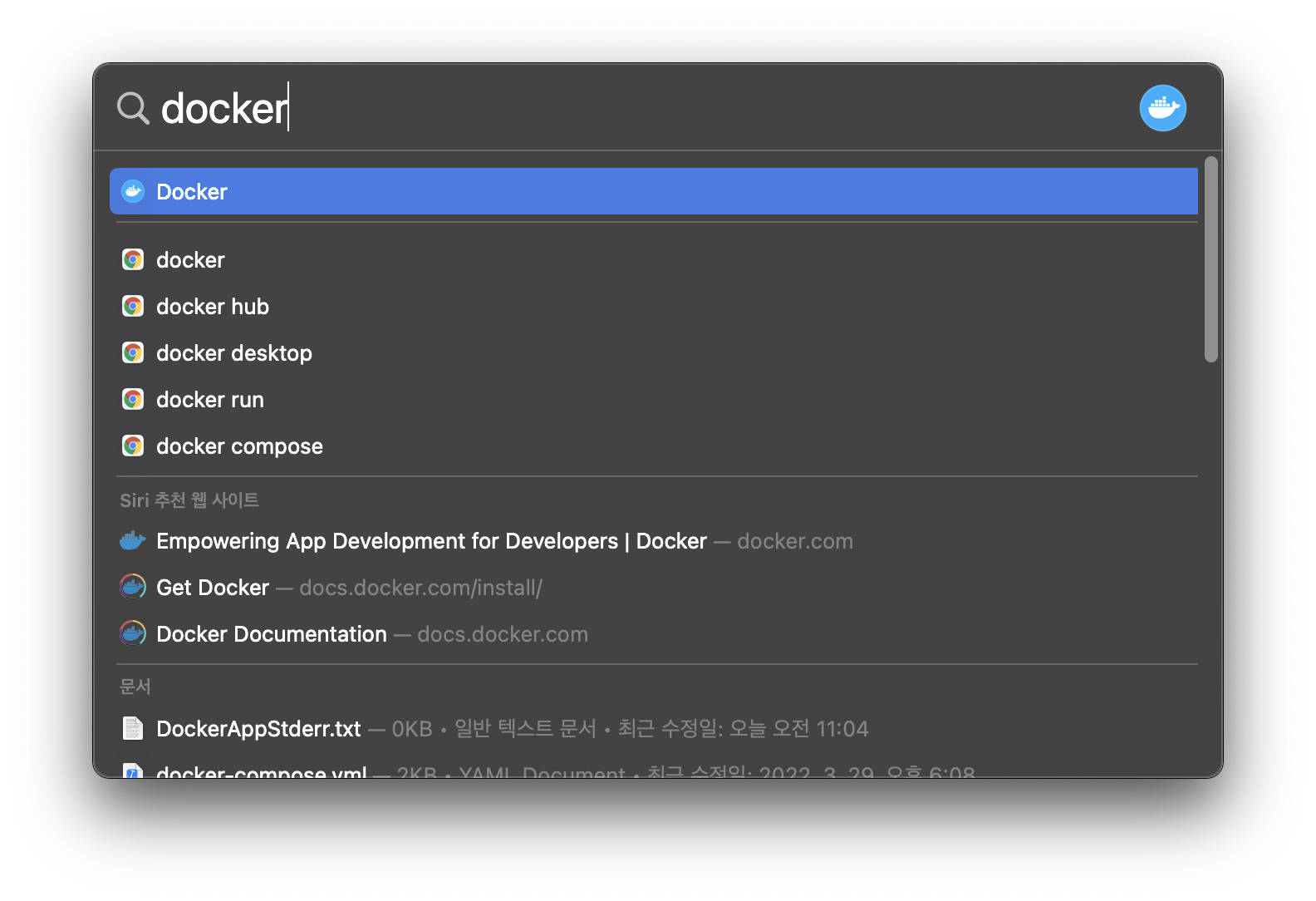Open Empowering App Development for Developers link
Image resolution: width=1316 pixels, height=901 pixels.
[x=654, y=541]
